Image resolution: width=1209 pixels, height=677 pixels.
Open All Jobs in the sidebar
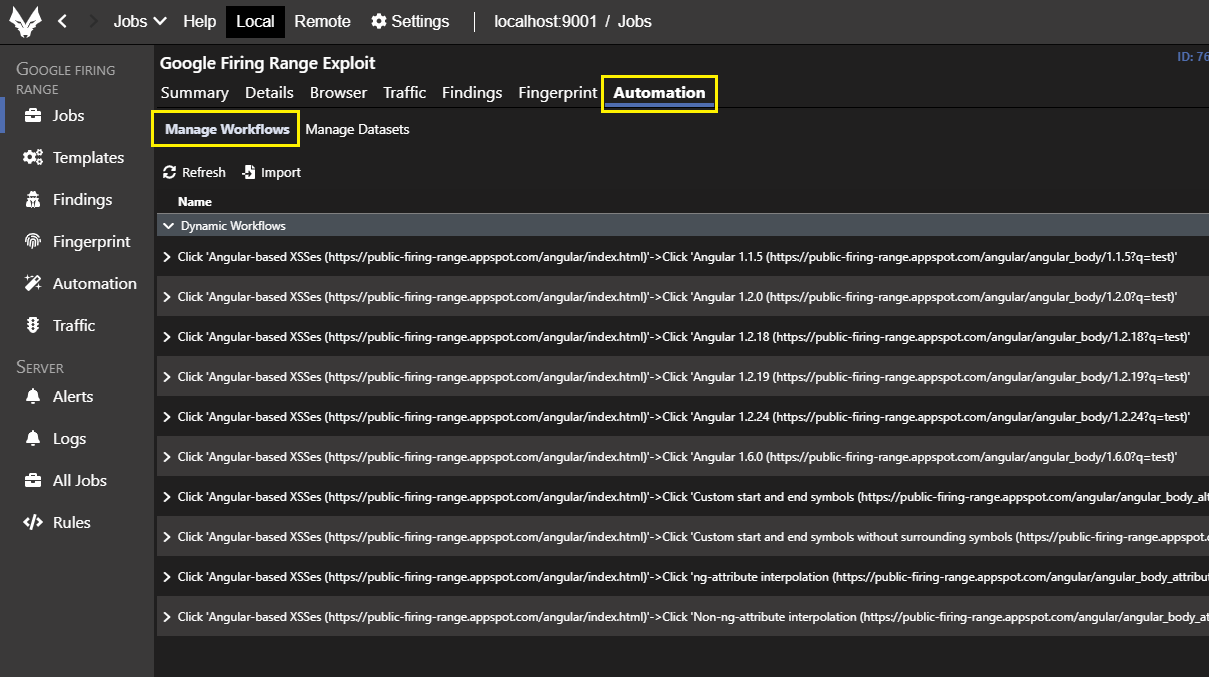pyautogui.click(x=78, y=481)
